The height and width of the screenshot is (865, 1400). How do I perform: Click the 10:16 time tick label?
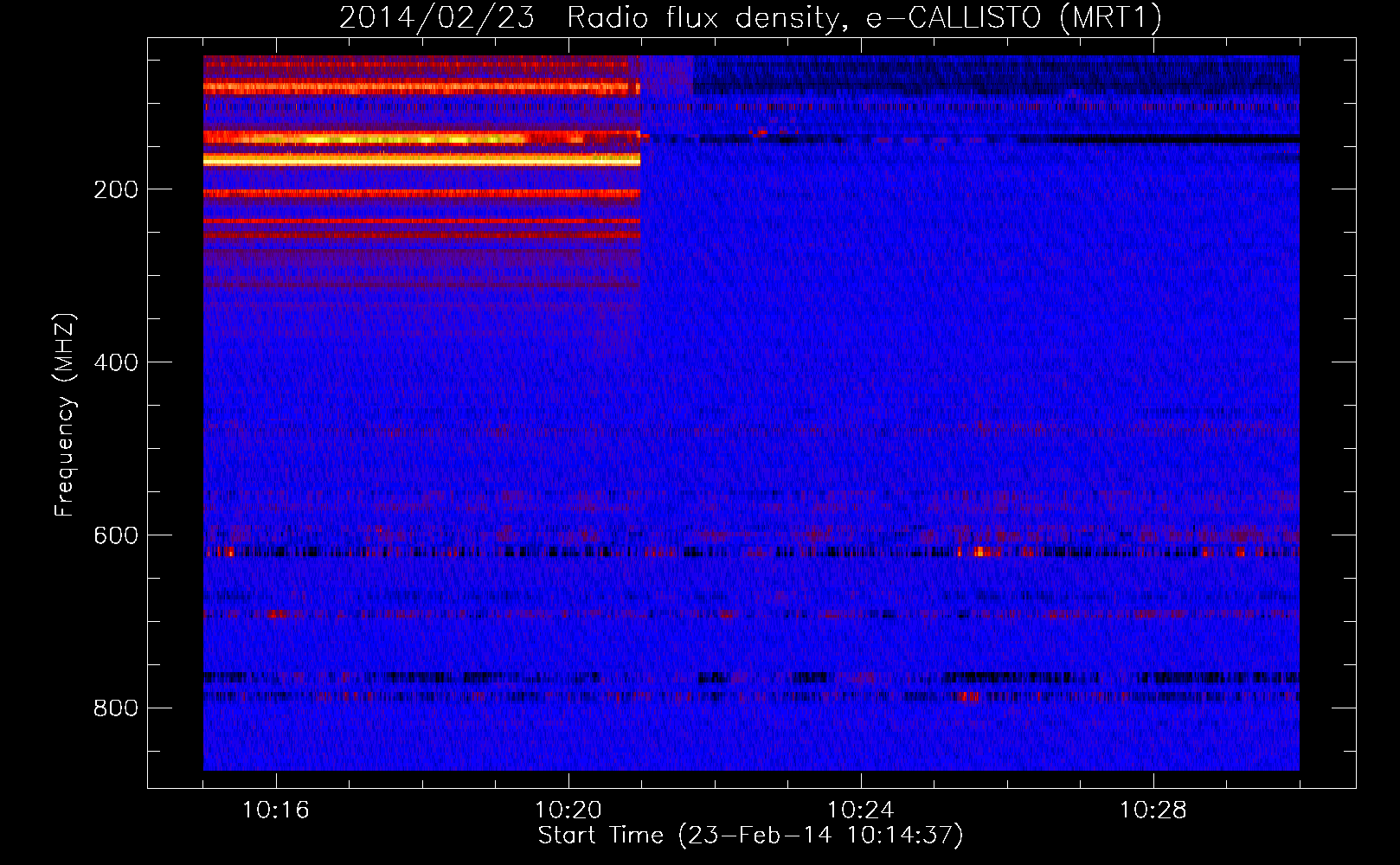point(276,811)
